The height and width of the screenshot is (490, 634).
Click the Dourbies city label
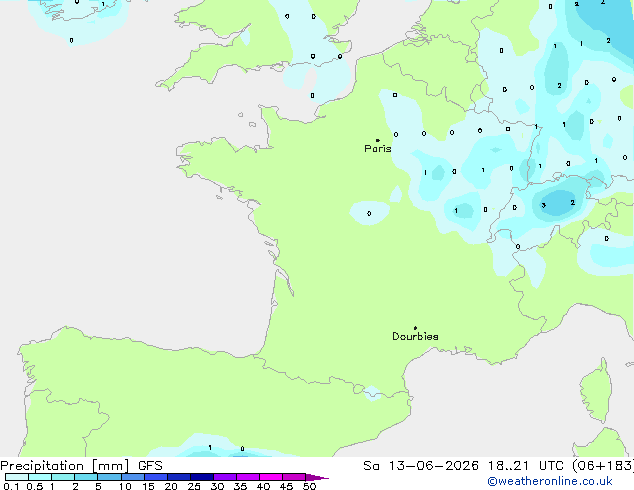point(415,336)
